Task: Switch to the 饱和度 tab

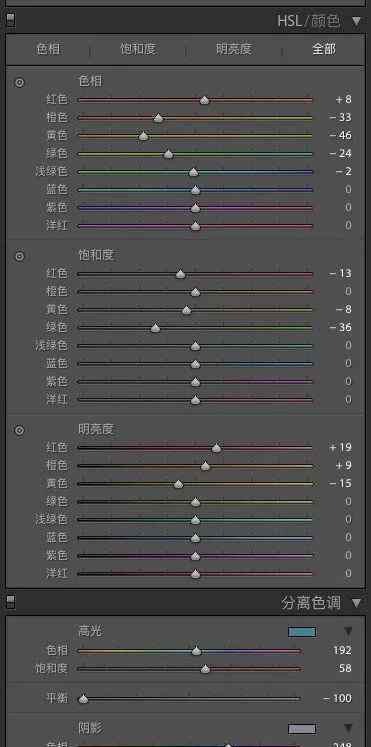Action: pos(138,49)
